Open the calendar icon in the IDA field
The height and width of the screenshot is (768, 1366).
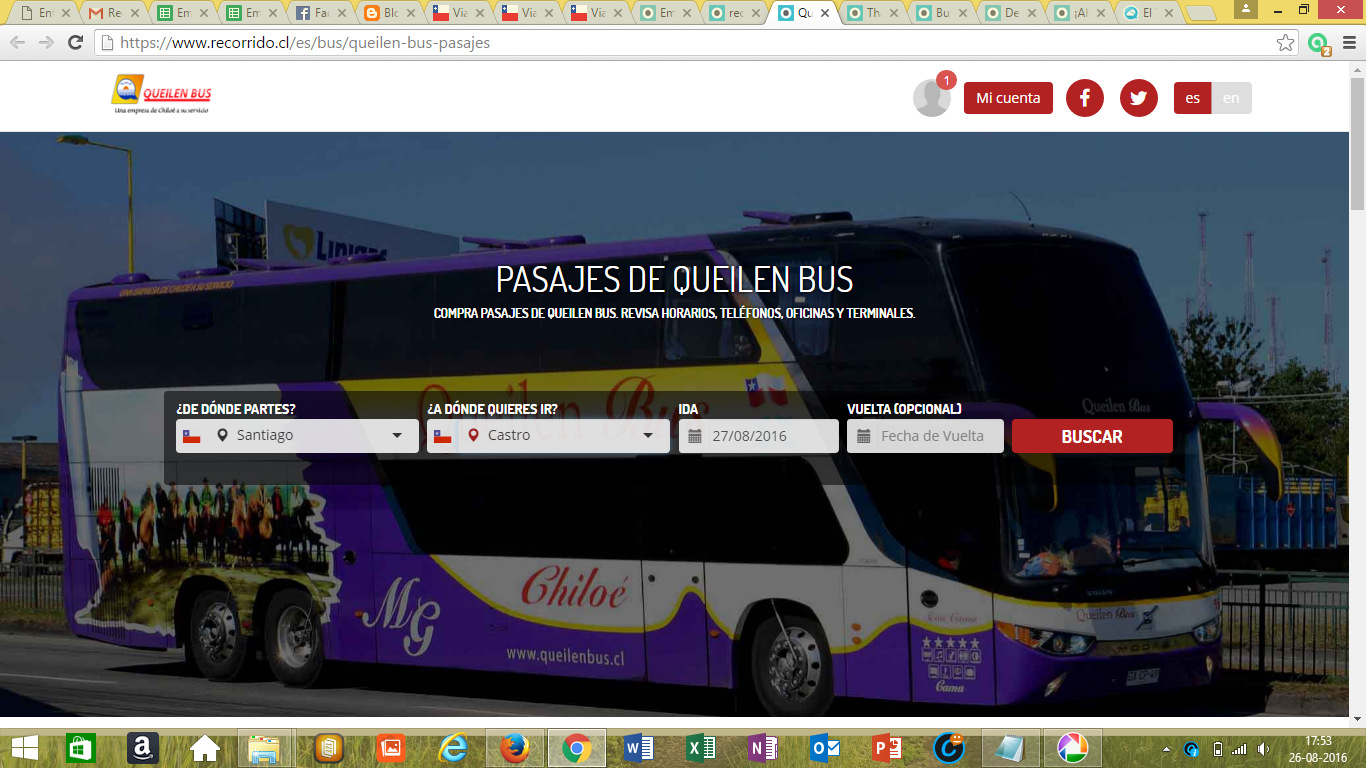pos(697,435)
